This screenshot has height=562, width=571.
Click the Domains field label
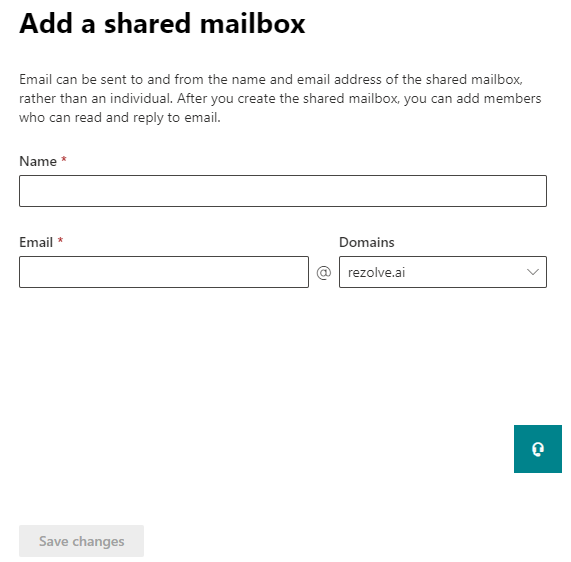click(x=367, y=242)
